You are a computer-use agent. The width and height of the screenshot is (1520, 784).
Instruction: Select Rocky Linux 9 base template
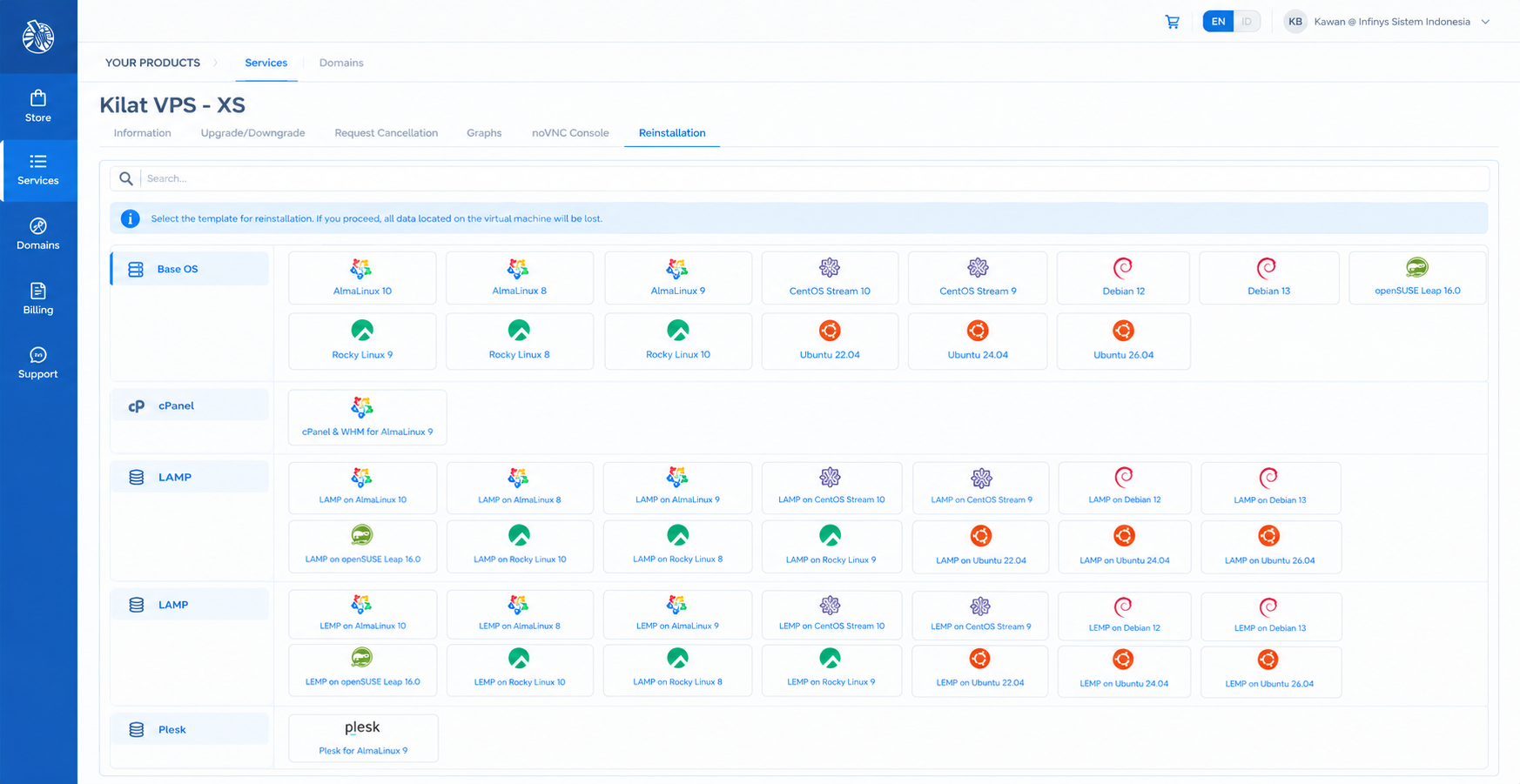point(362,341)
